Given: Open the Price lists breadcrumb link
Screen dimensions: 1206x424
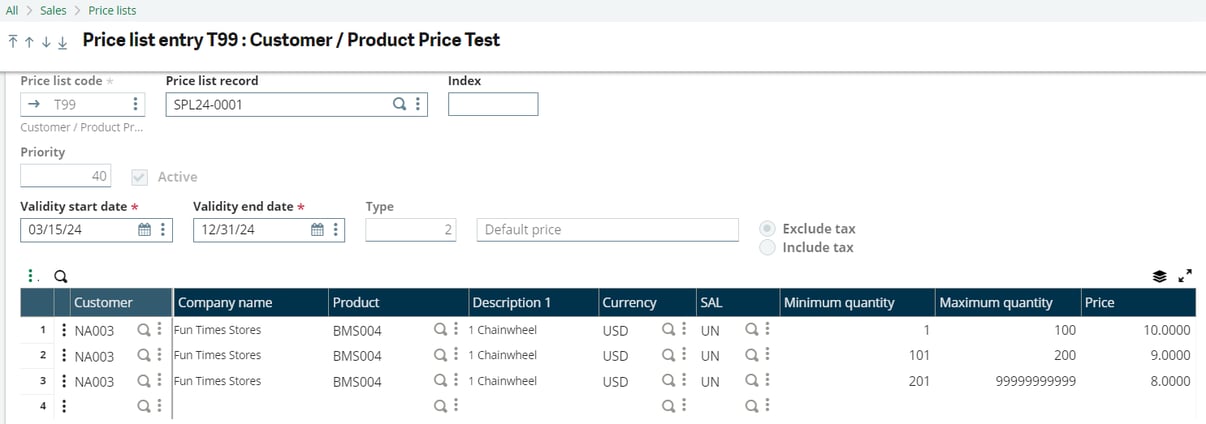Looking at the screenshot, I should [x=112, y=10].
